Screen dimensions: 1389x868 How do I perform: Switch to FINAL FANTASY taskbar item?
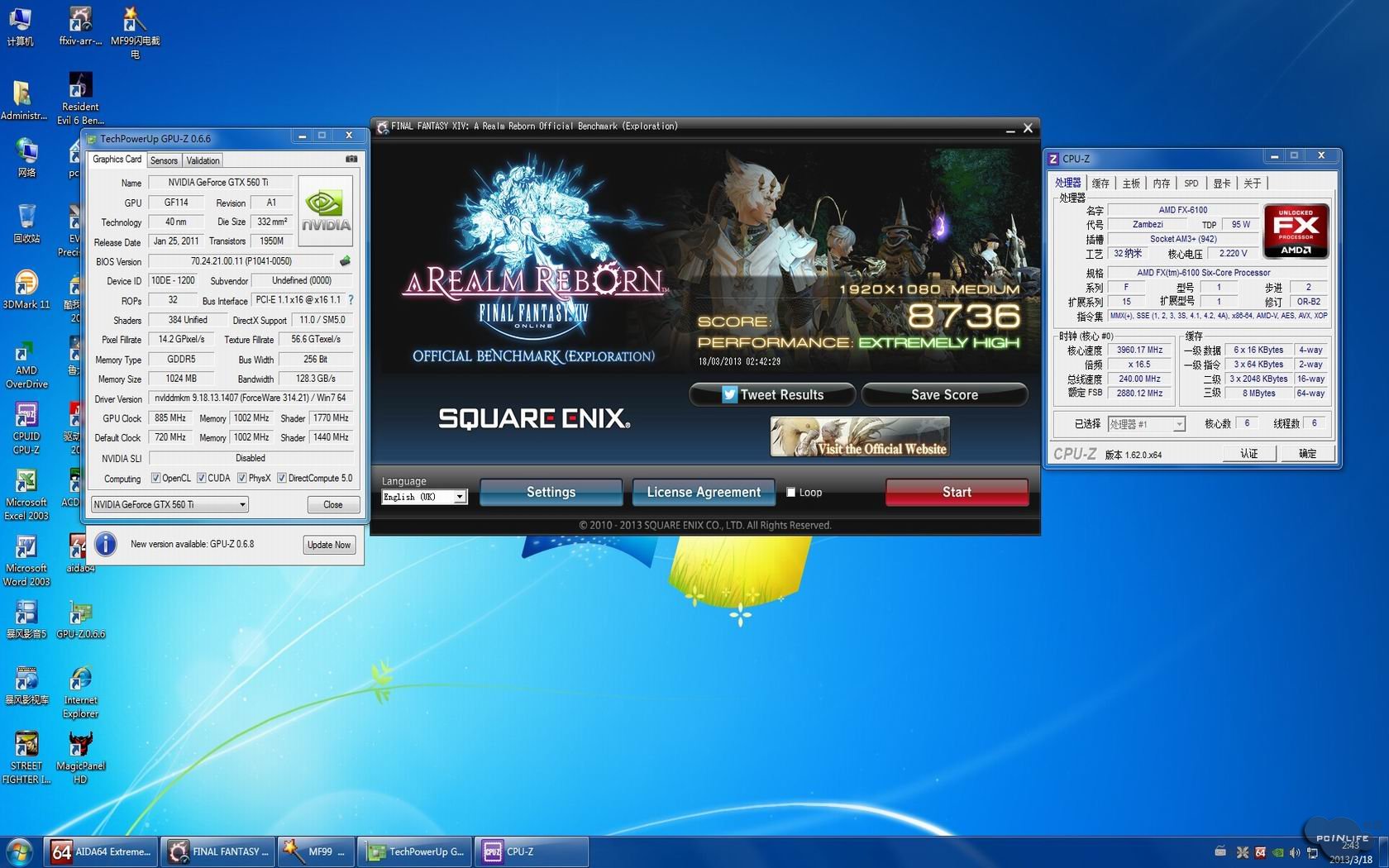tap(218, 851)
